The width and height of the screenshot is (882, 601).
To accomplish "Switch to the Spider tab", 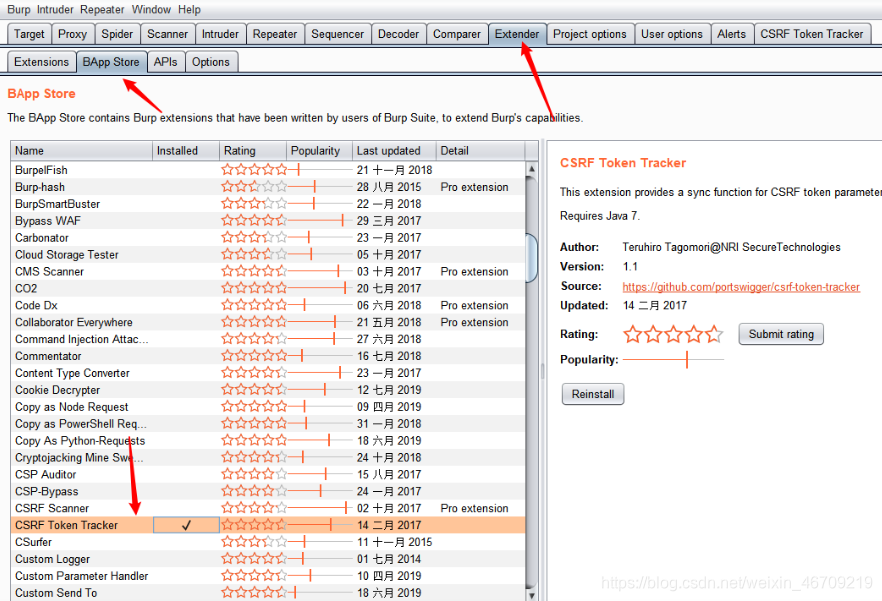I will (x=117, y=34).
